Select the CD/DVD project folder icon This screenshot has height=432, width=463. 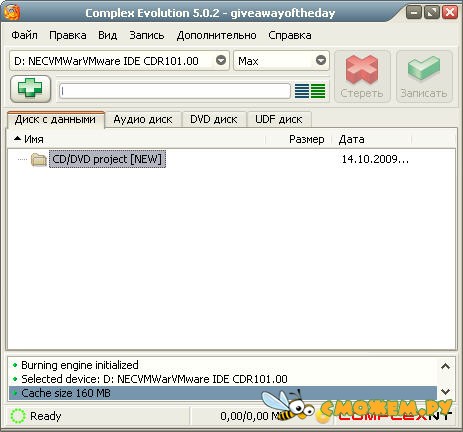[x=39, y=159]
